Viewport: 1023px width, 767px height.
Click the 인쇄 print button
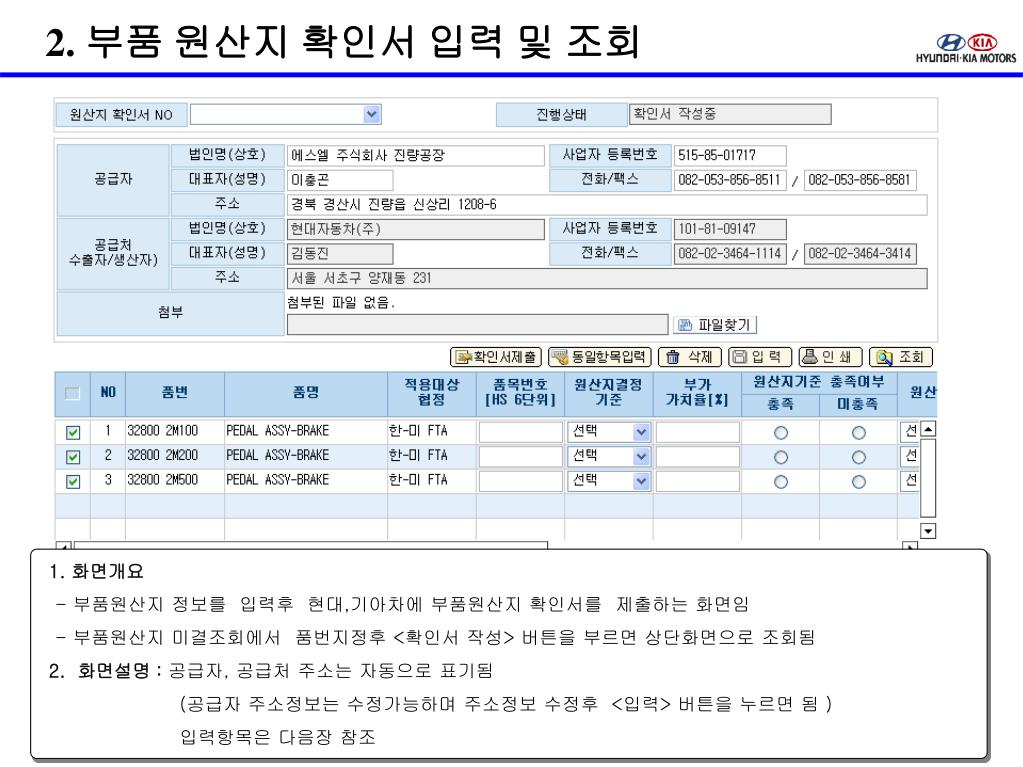831,357
